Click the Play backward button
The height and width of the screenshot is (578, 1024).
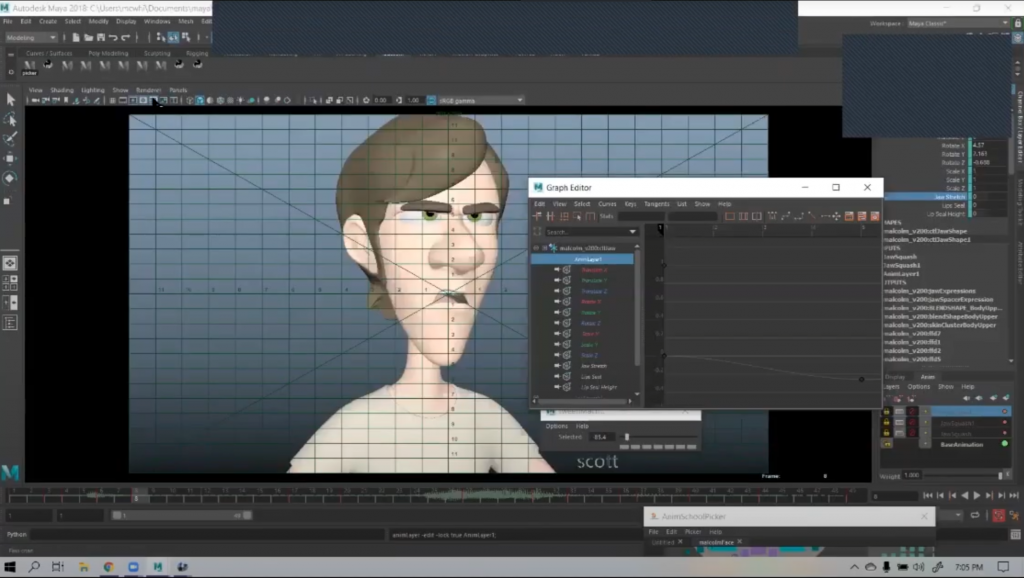pos(965,496)
